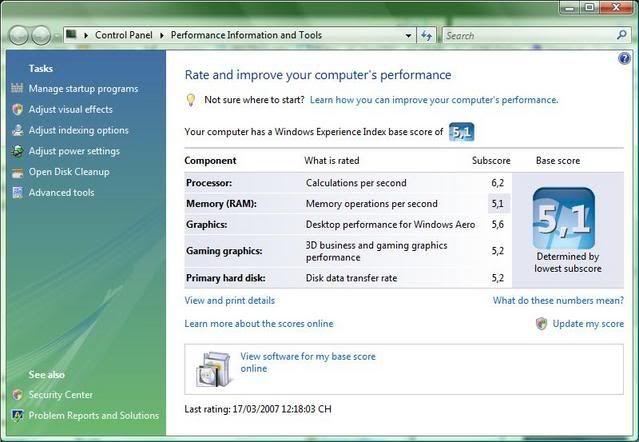
Task: Click the Component column header
Action: [x=210, y=161]
